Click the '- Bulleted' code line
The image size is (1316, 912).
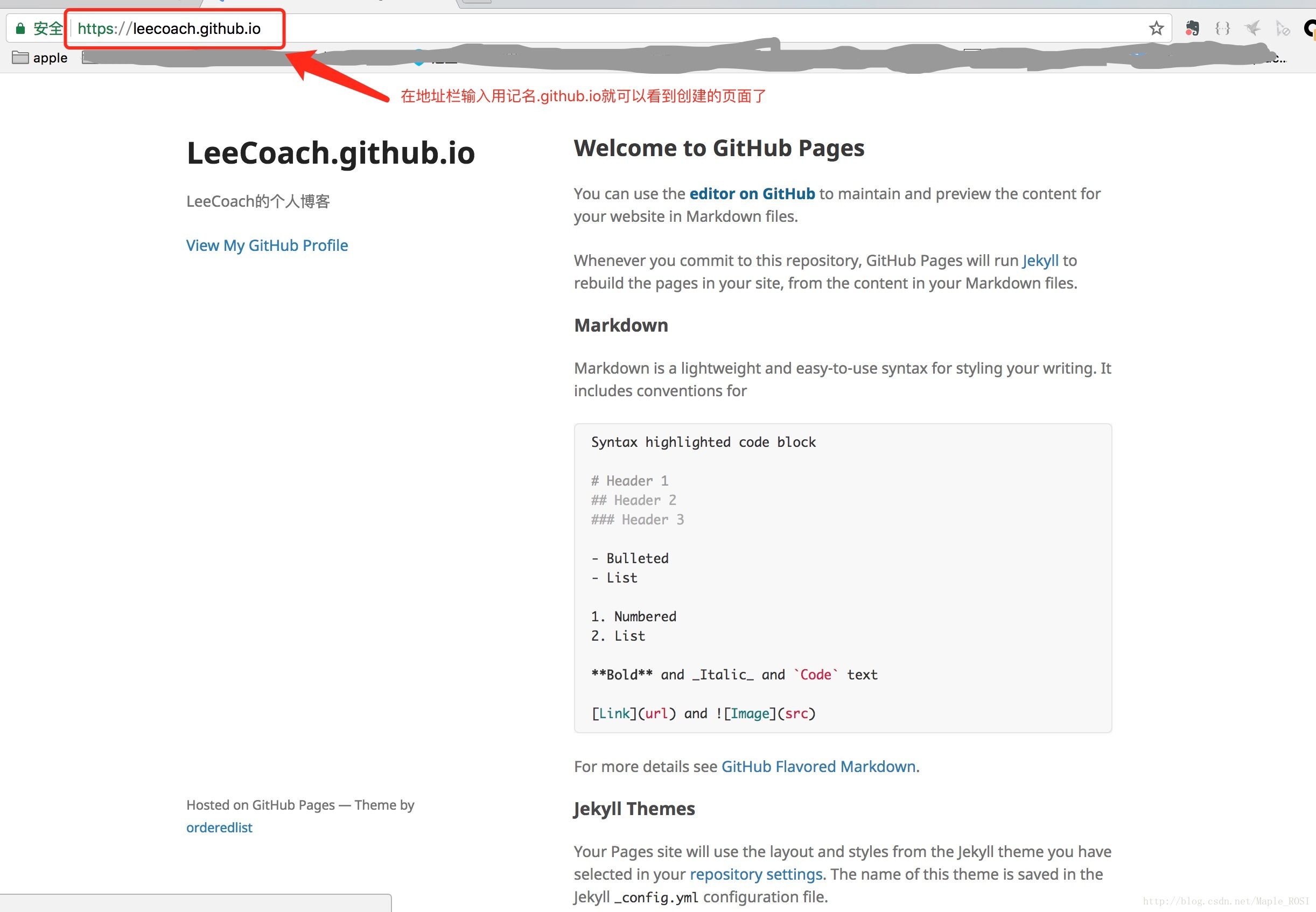pos(629,558)
